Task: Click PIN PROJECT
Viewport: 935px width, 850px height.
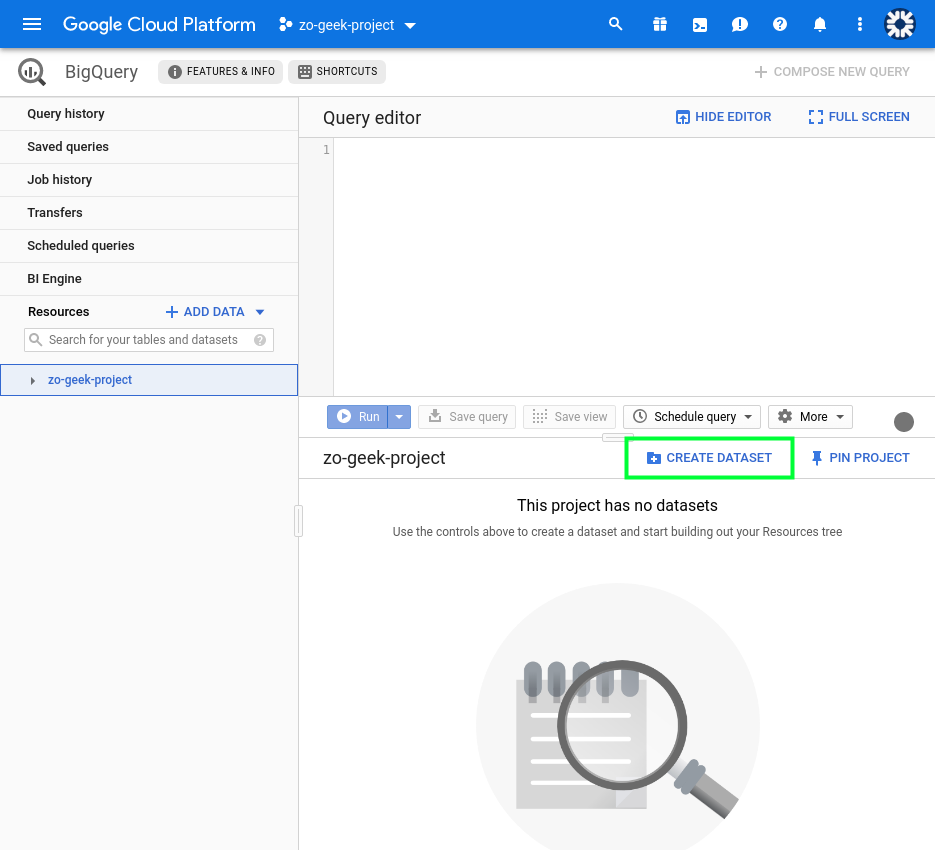Action: pos(860,458)
